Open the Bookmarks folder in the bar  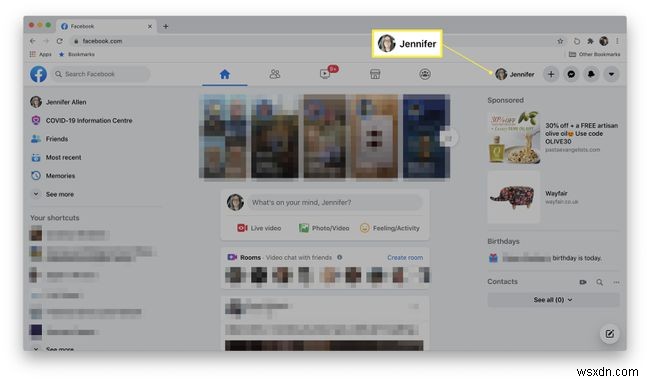click(77, 54)
